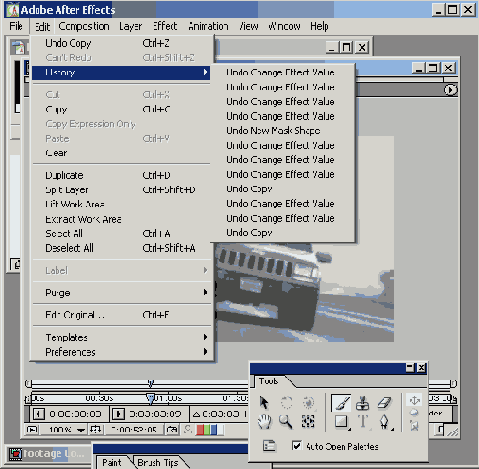Click the always preview this view icon

[32, 430]
